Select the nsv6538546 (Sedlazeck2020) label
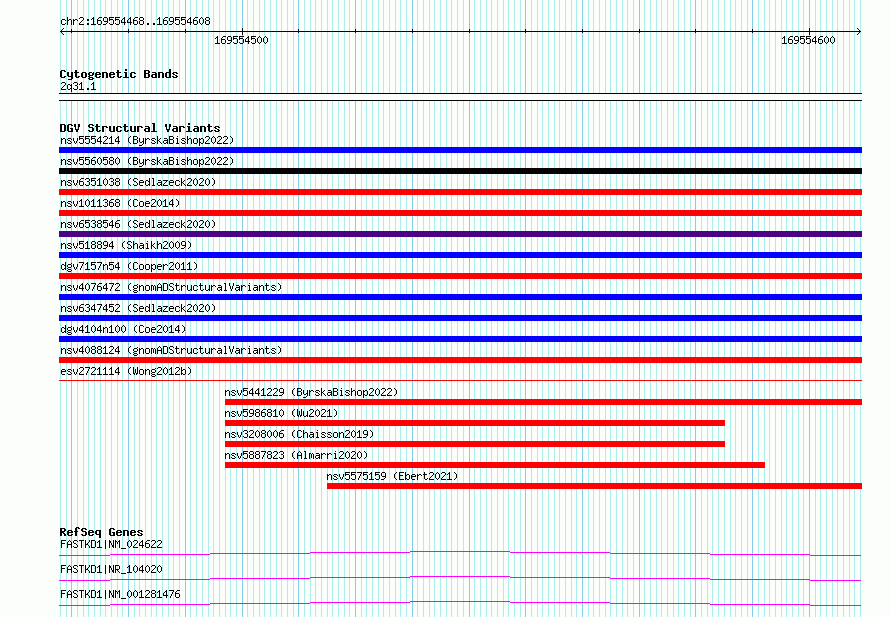The height and width of the screenshot is (617, 890). pos(138,224)
